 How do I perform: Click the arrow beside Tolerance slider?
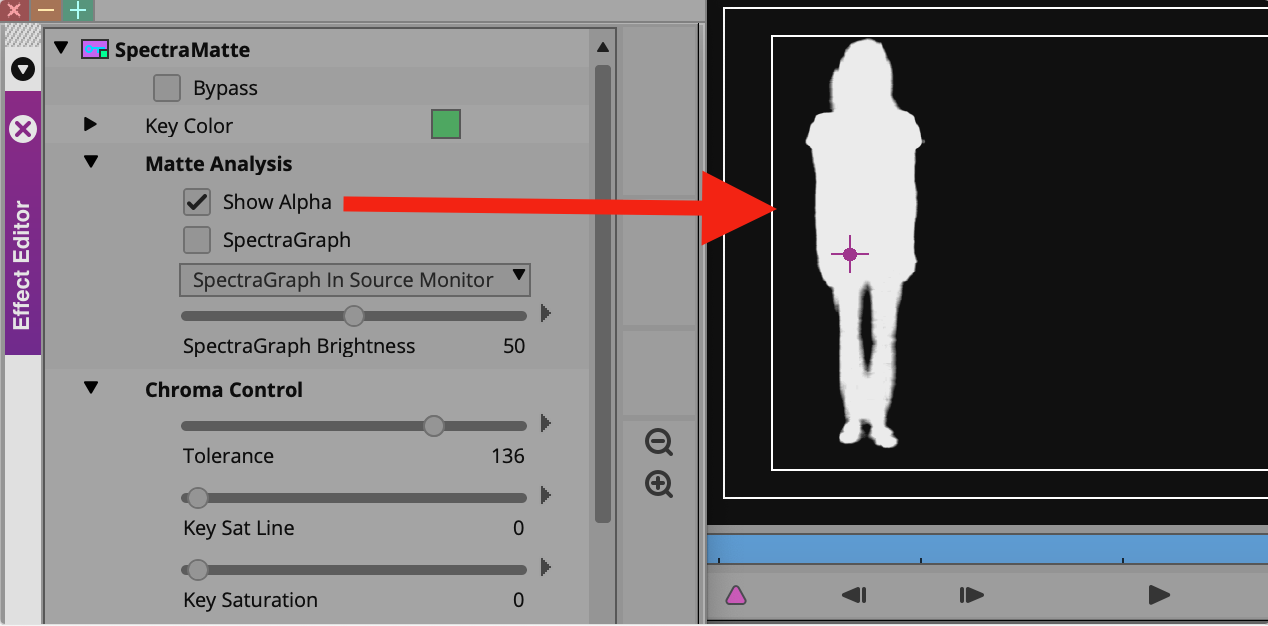[x=546, y=424]
